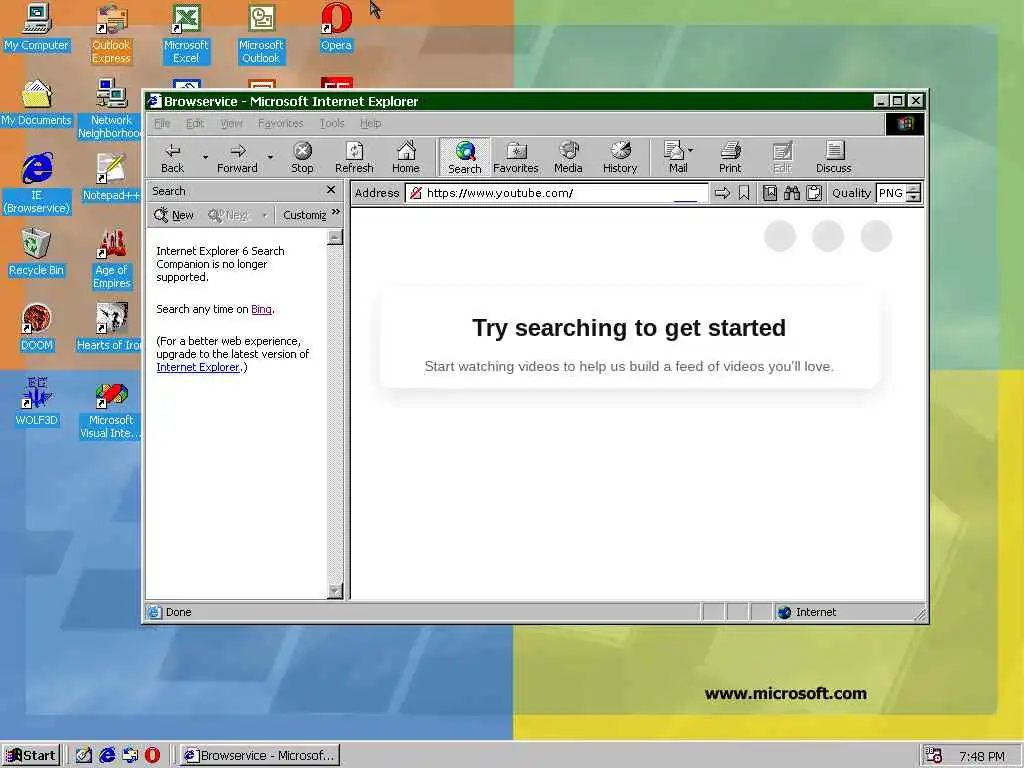Follow the Bing link
Viewport: 1024px width, 768px height.
tap(261, 310)
